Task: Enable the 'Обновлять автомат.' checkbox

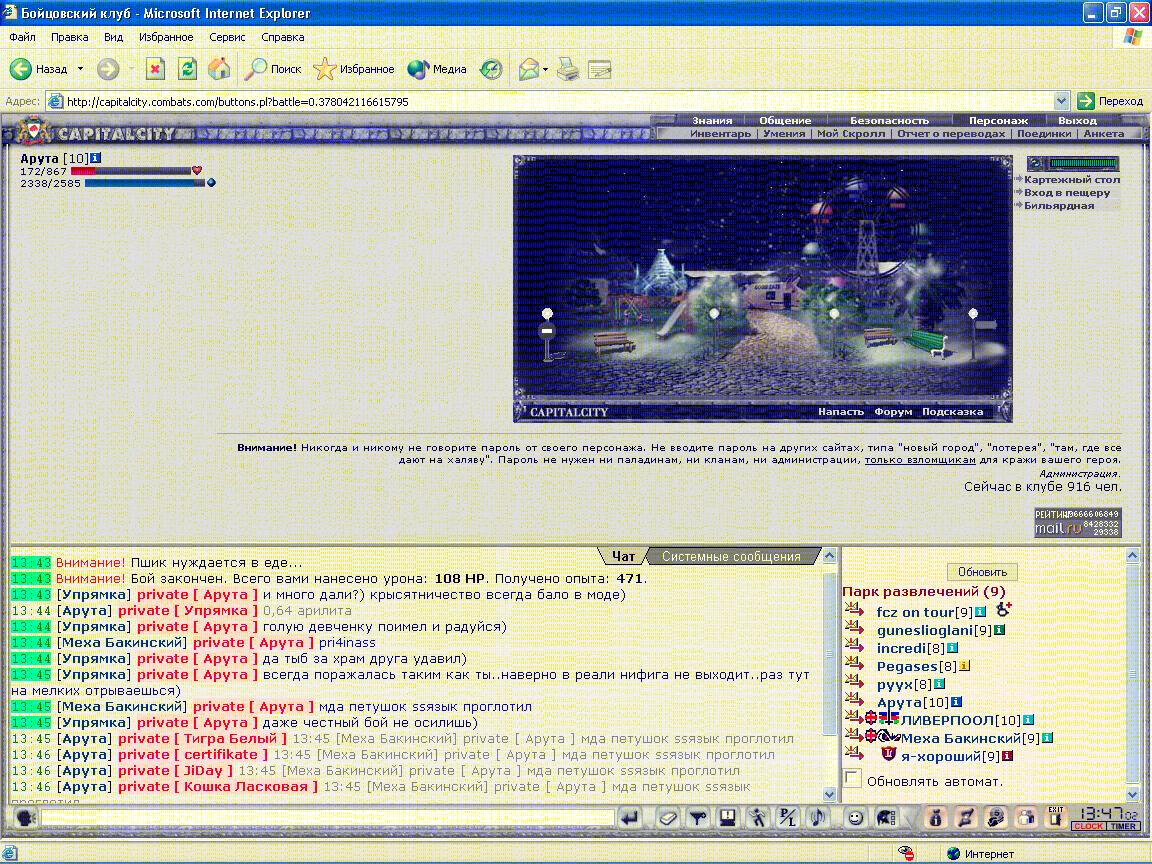Action: (x=852, y=779)
